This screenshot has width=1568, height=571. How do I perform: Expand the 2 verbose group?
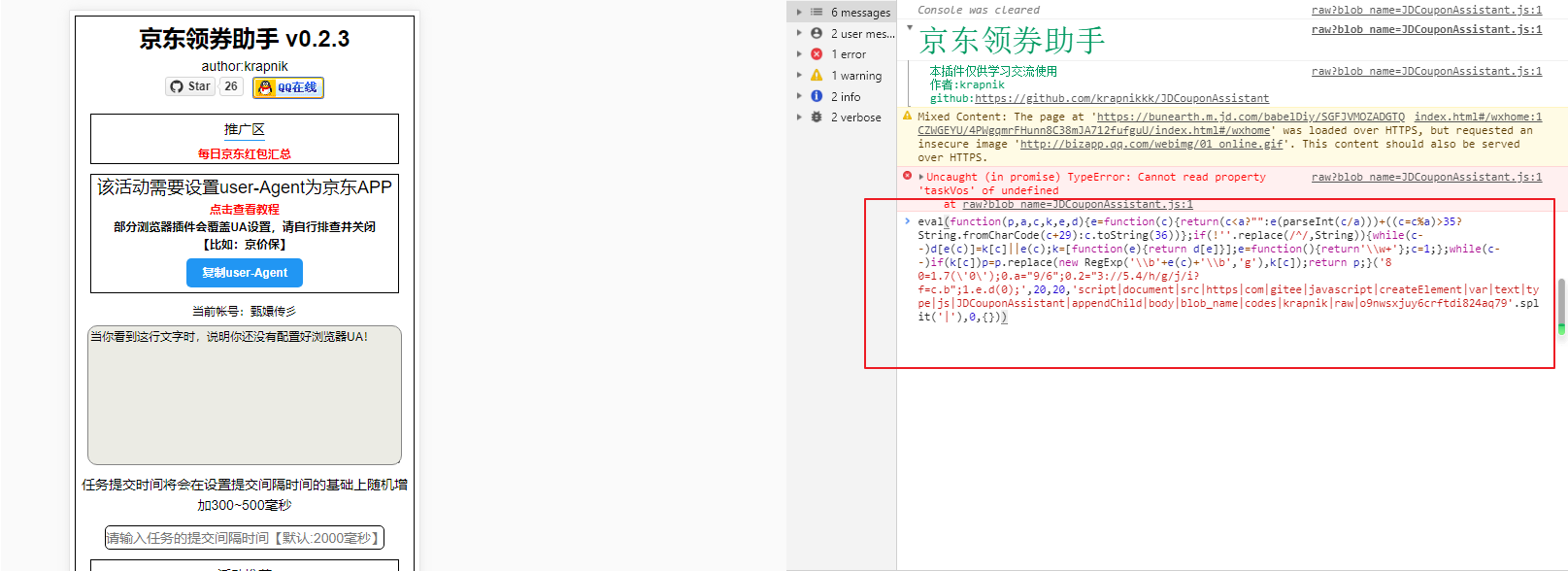(800, 117)
